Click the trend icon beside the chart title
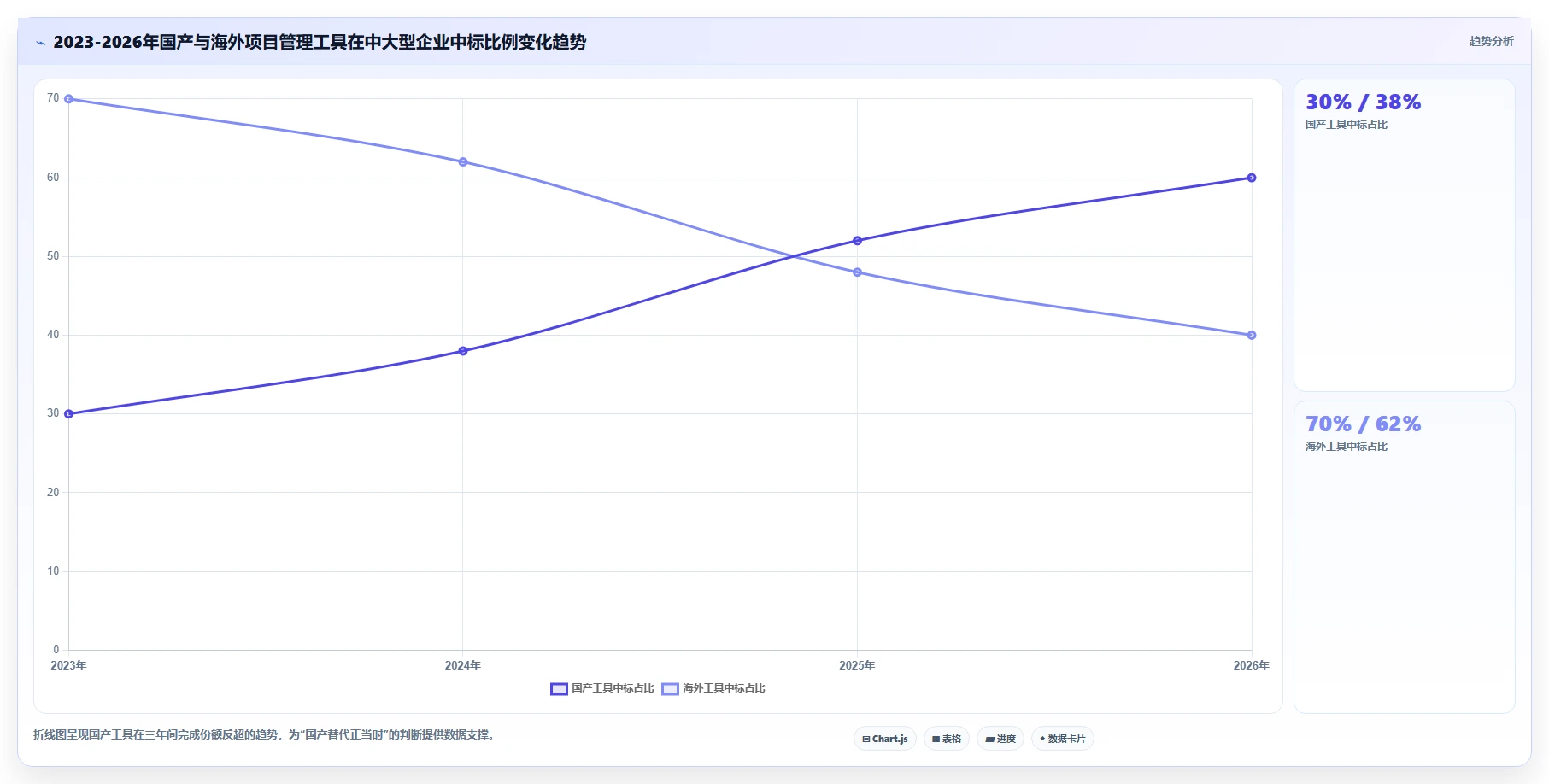 (x=40, y=43)
